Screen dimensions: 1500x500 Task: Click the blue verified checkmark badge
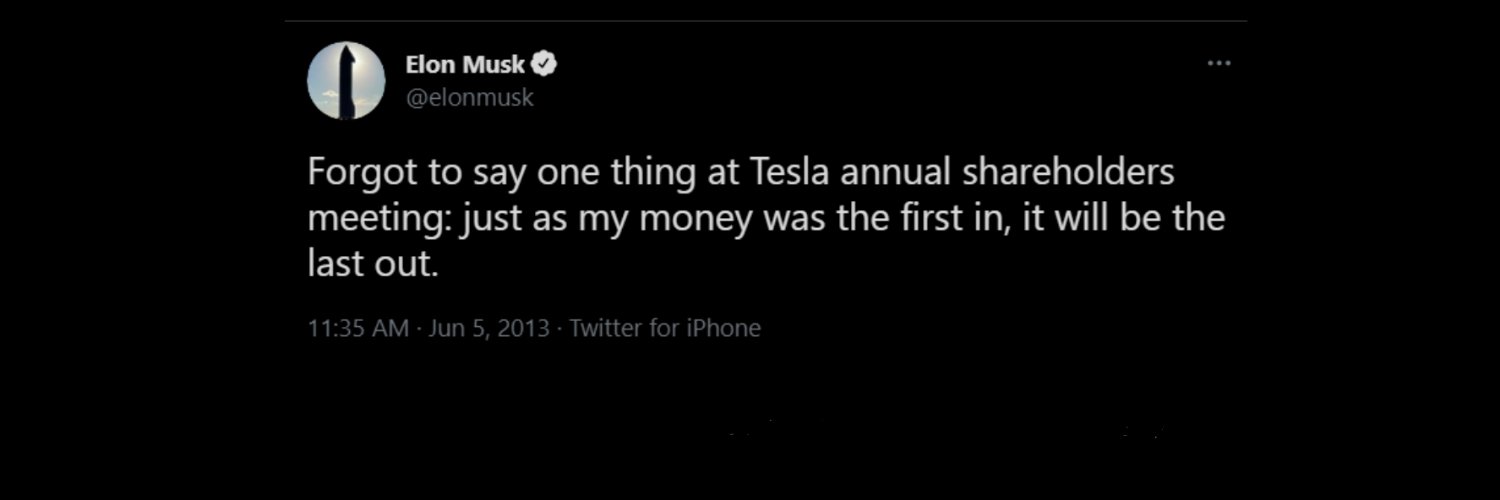[x=544, y=65]
